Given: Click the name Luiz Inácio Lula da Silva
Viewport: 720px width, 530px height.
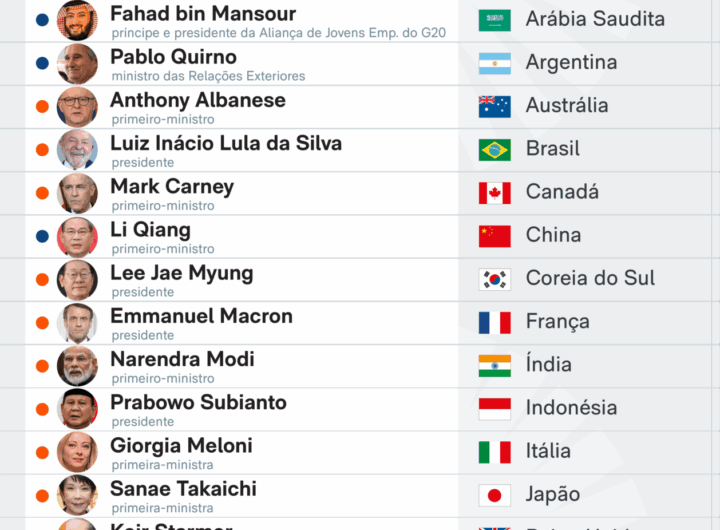Looking at the screenshot, I should (x=226, y=143).
